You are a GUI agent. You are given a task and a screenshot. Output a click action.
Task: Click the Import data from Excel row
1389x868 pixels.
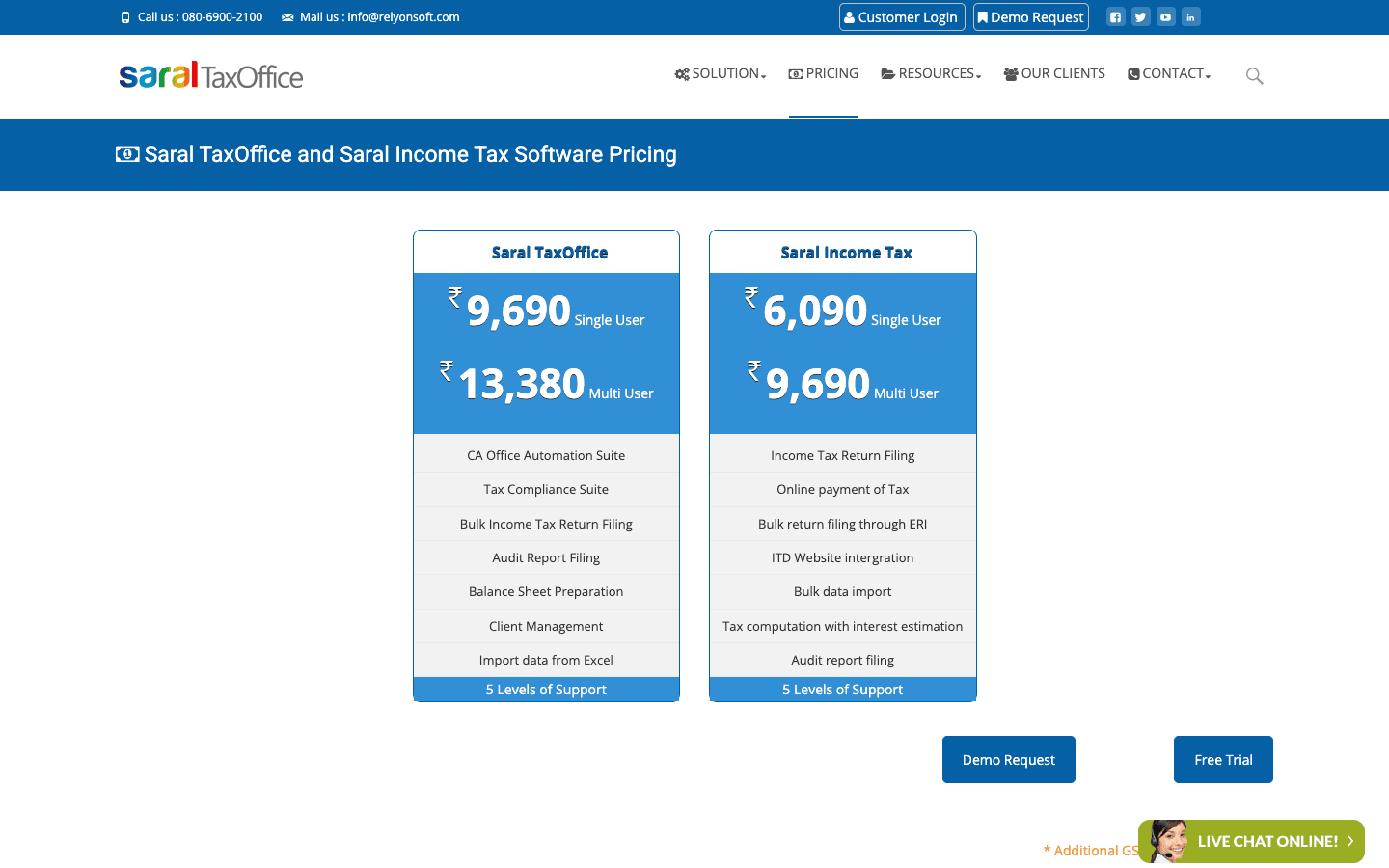546,660
